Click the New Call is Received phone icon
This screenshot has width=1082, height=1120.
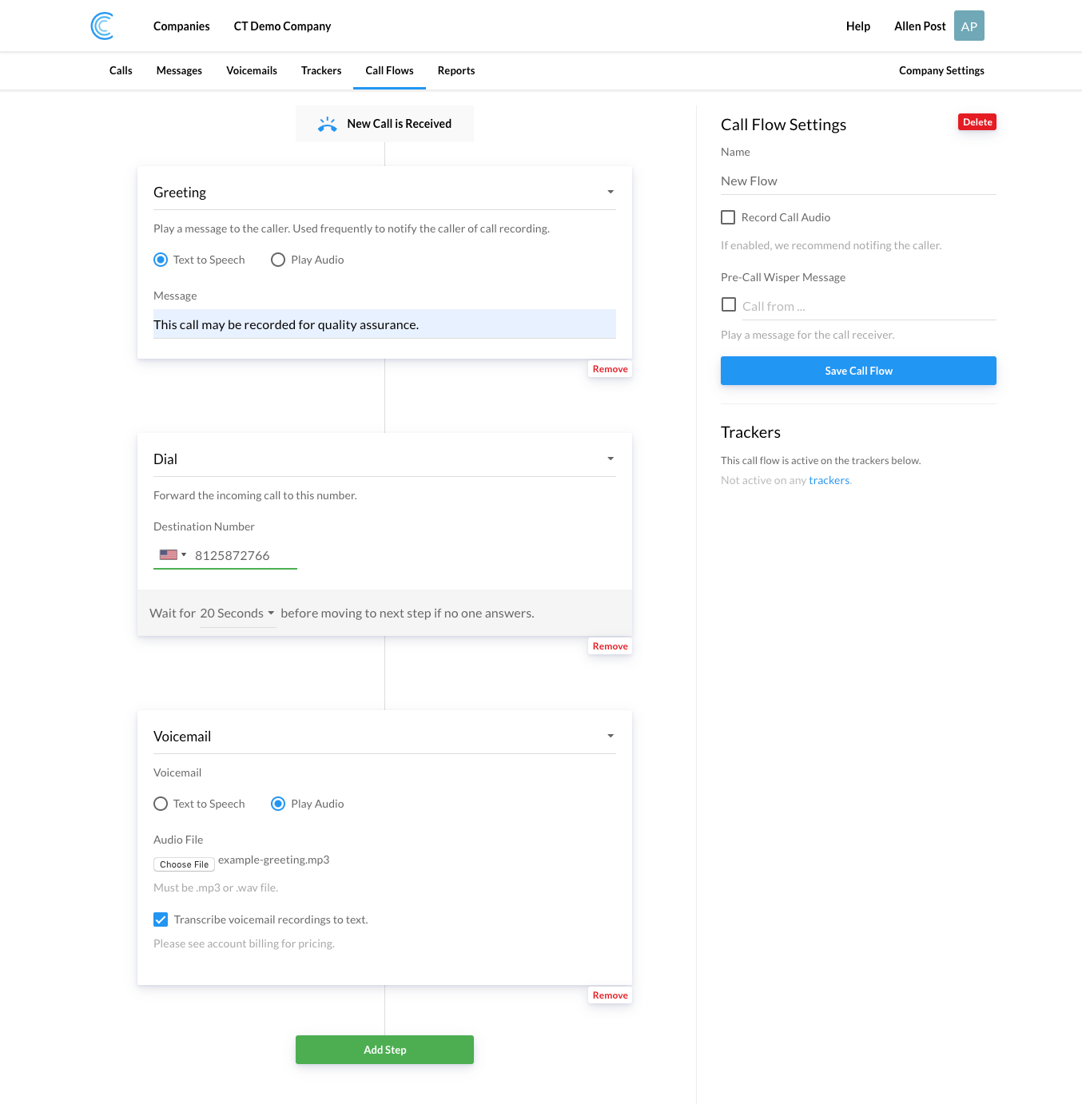[328, 124]
